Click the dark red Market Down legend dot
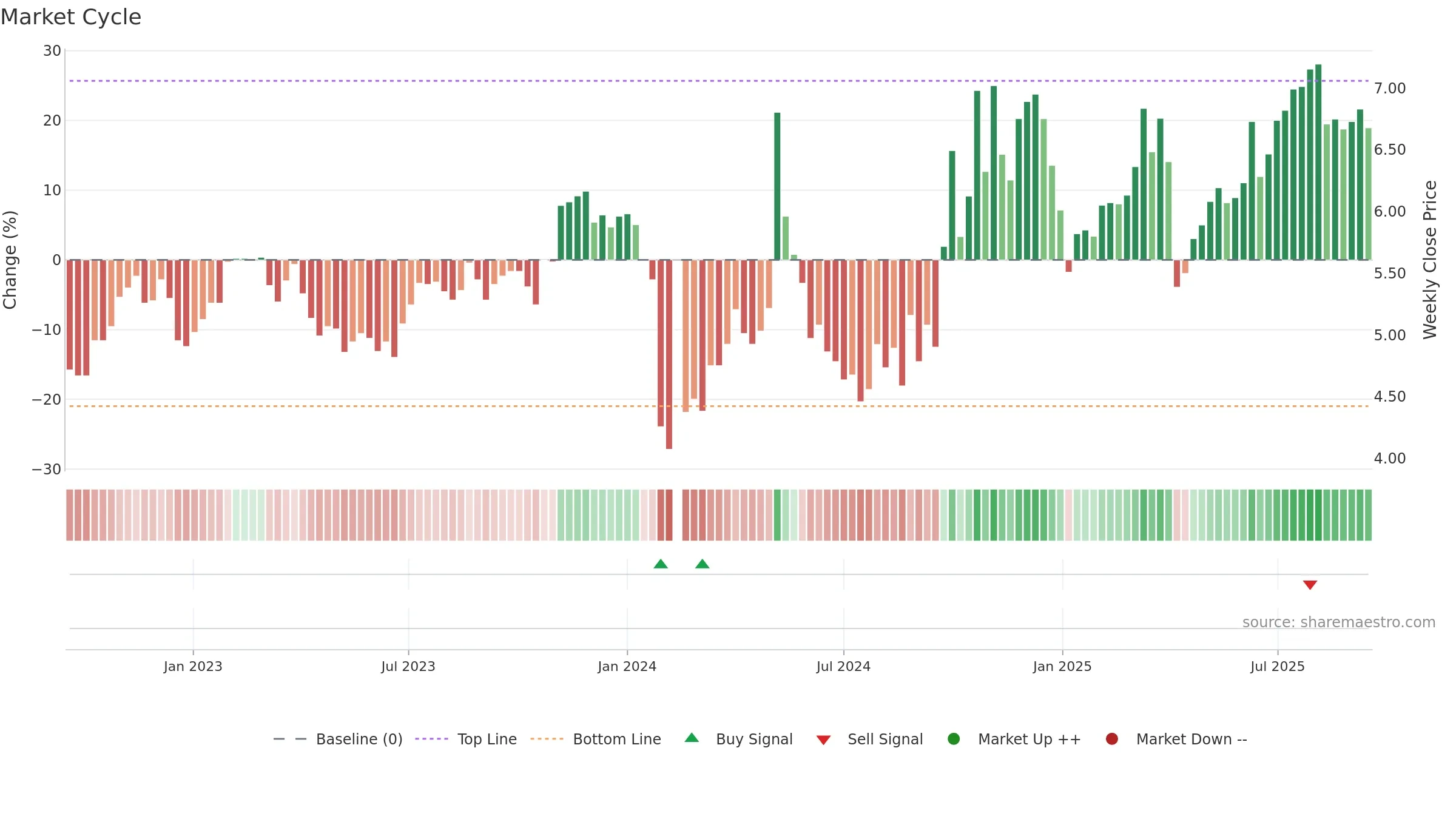 1112,739
